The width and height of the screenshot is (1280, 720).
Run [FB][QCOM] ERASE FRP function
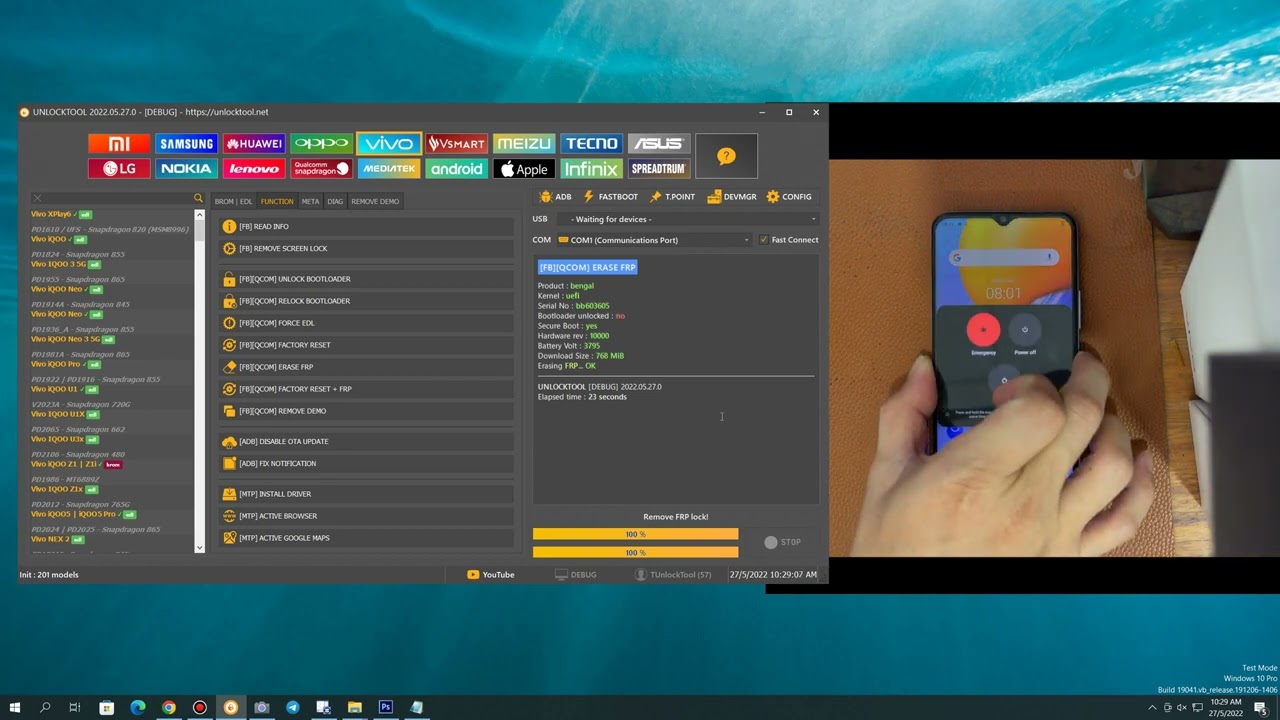[366, 367]
